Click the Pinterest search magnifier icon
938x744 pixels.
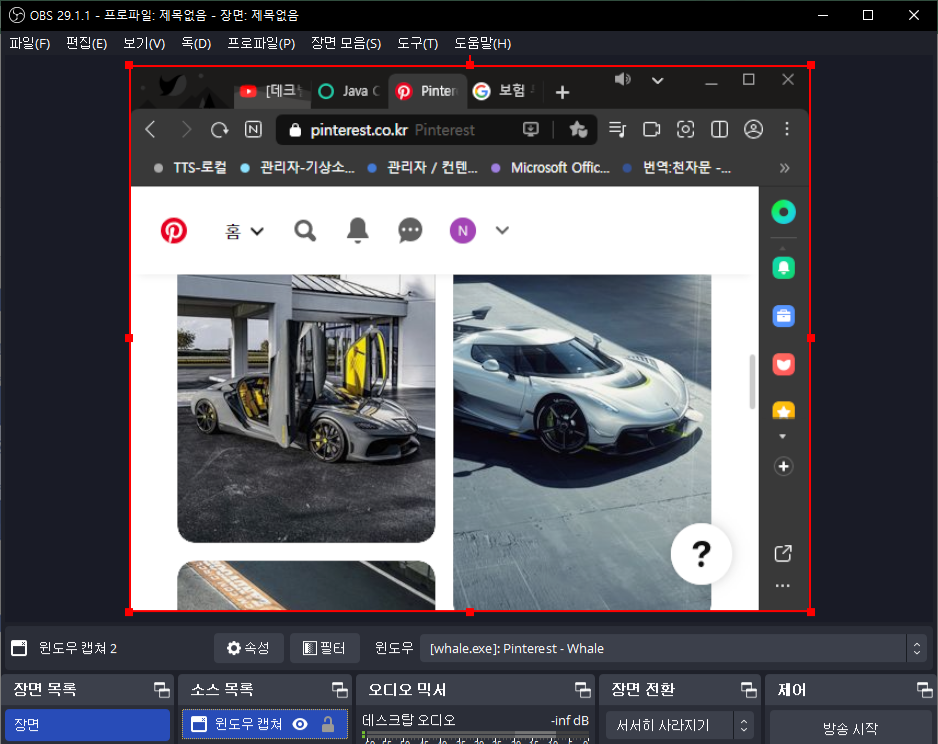305,231
